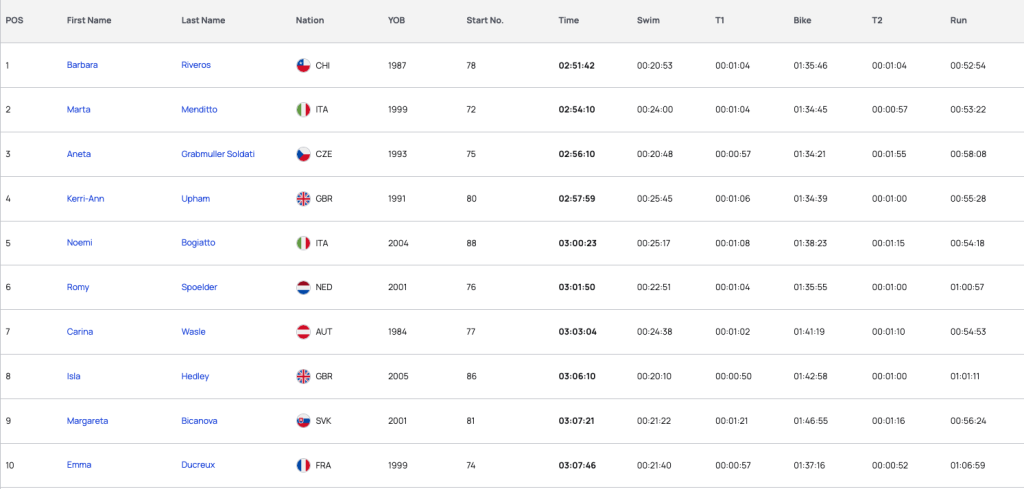Open Barbara first name link
This screenshot has width=1024, height=489.
pos(82,65)
